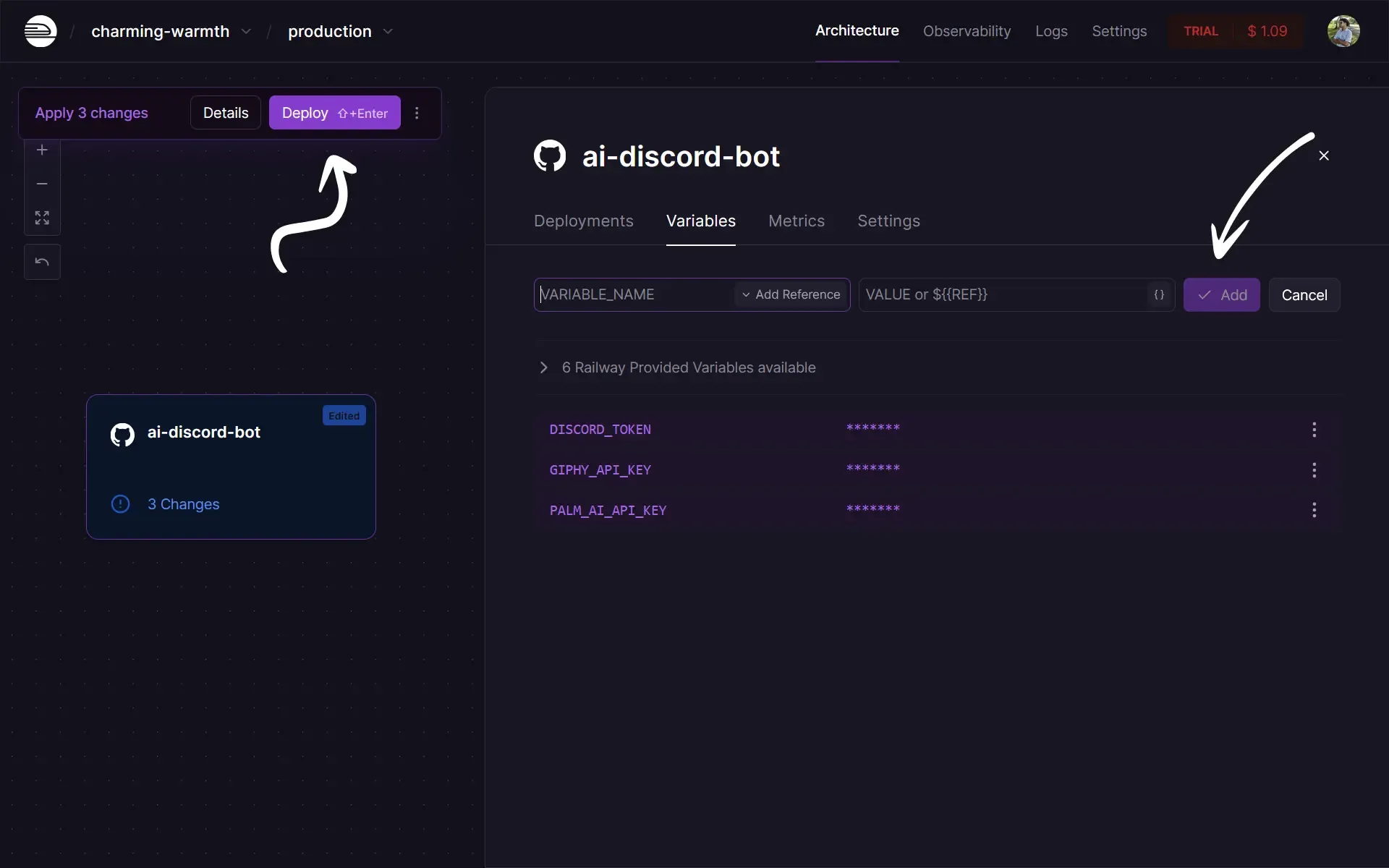Click the Railway logo home icon

(41, 31)
